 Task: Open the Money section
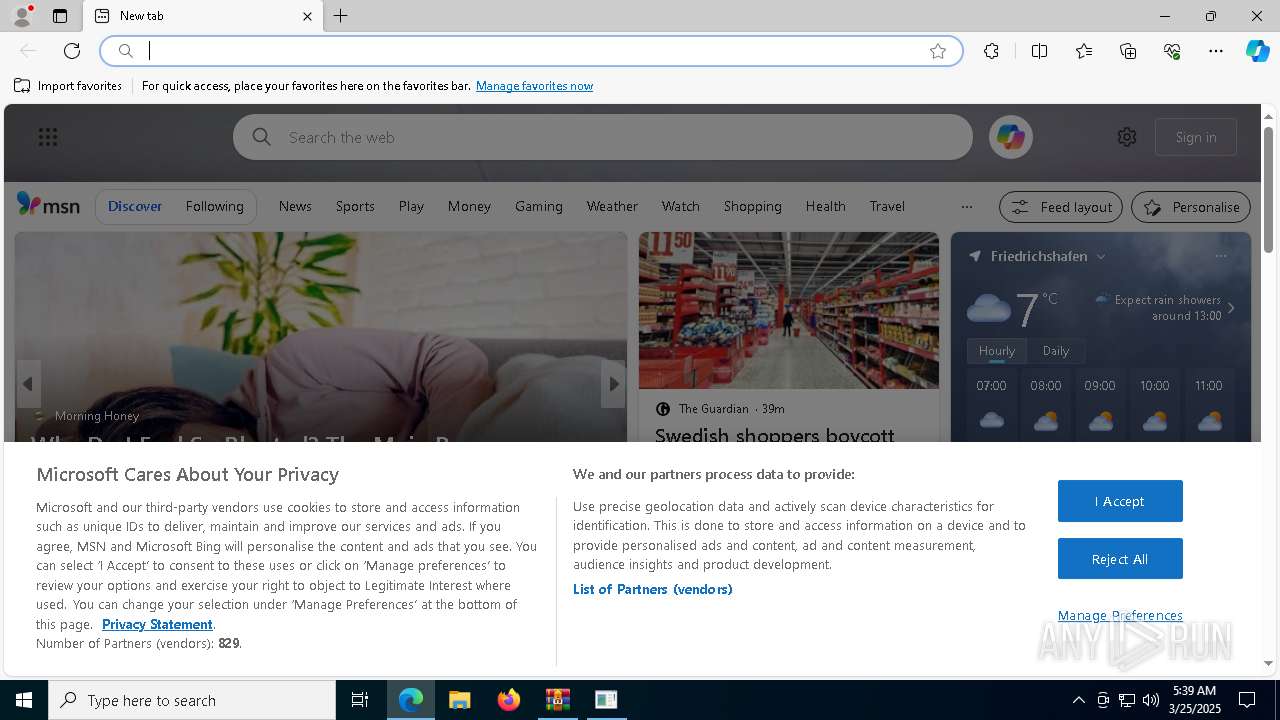[469, 206]
